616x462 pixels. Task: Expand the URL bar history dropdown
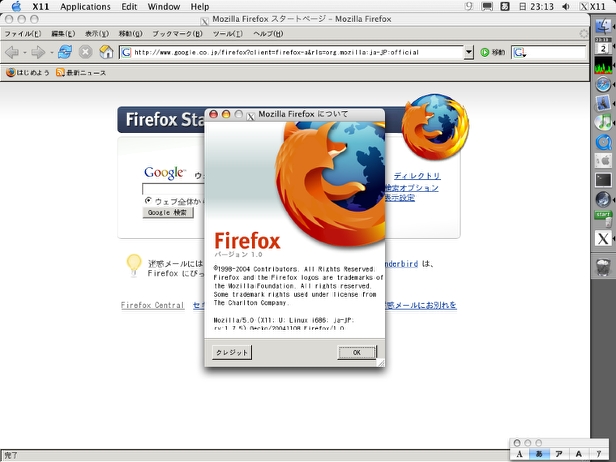click(469, 52)
